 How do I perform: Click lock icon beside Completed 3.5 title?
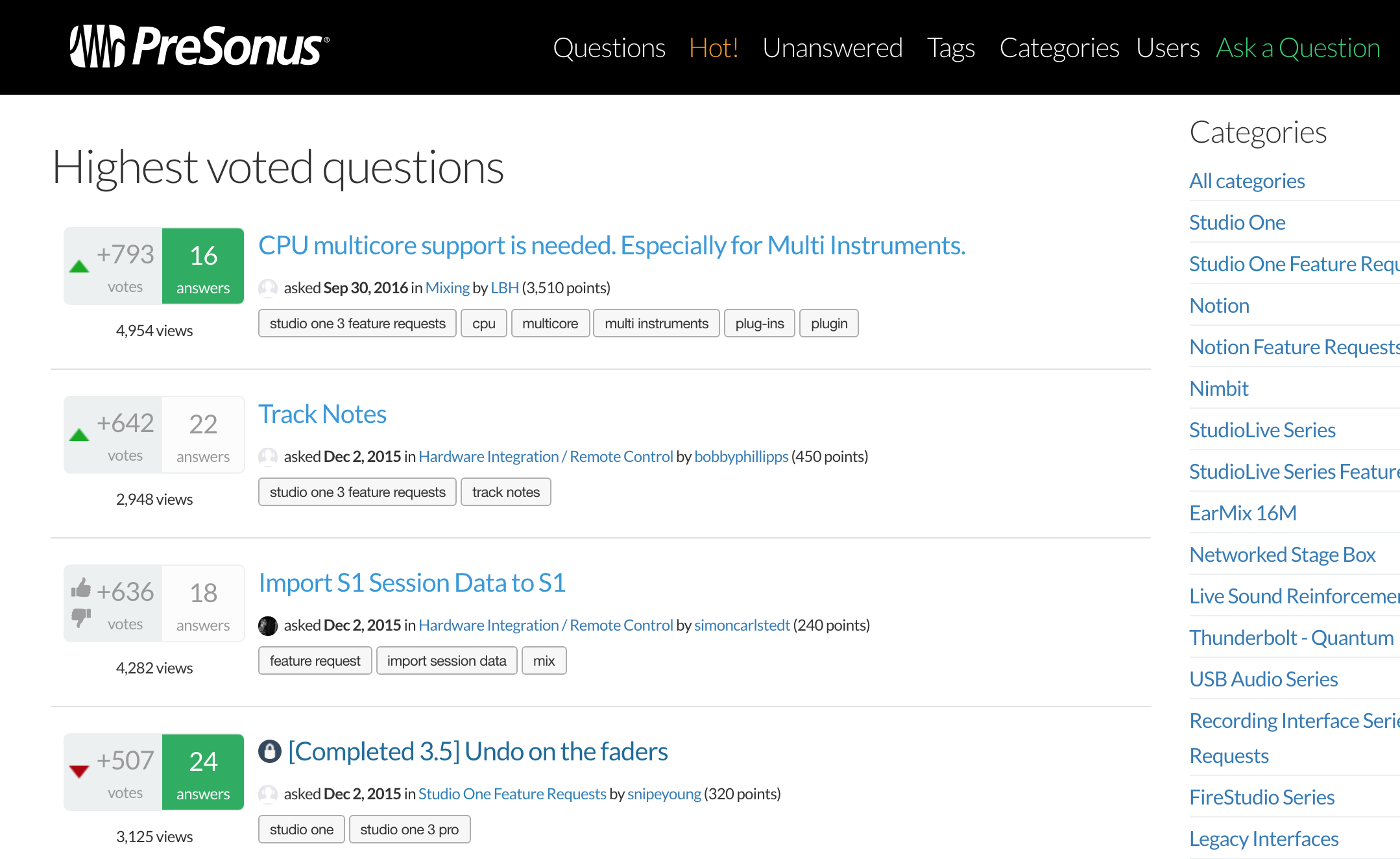pos(270,751)
